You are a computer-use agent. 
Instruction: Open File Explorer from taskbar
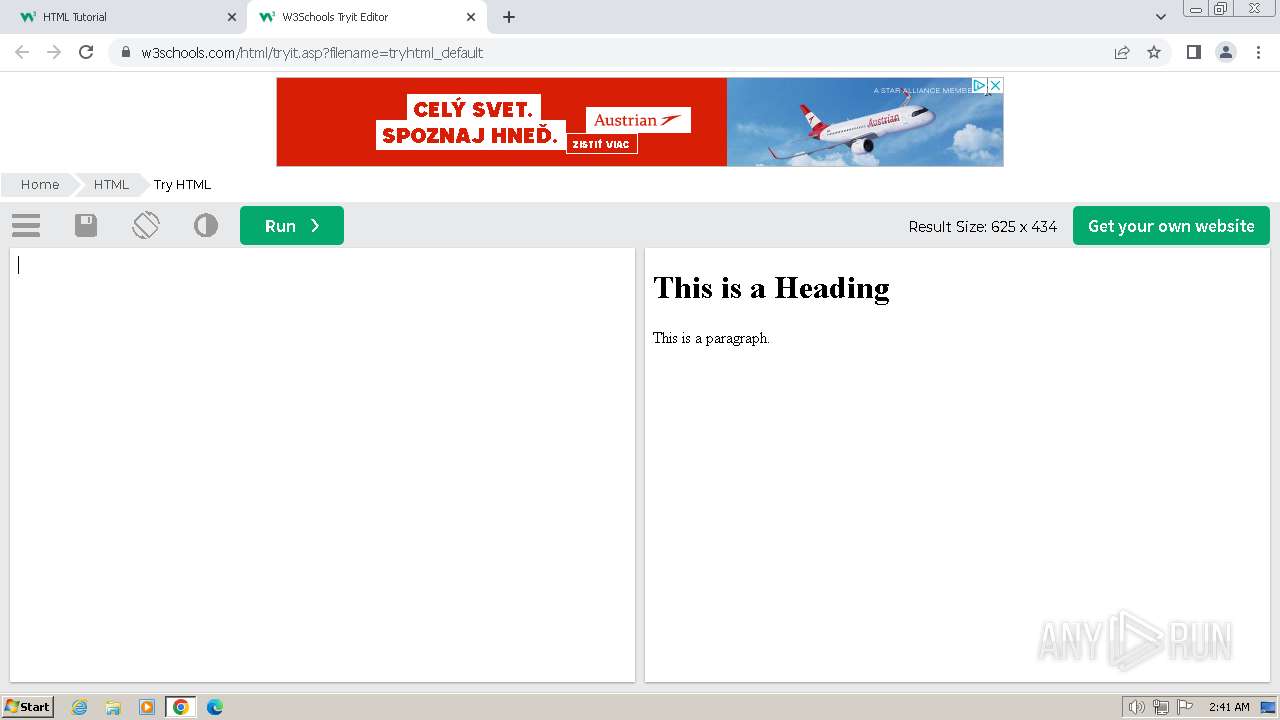point(113,707)
